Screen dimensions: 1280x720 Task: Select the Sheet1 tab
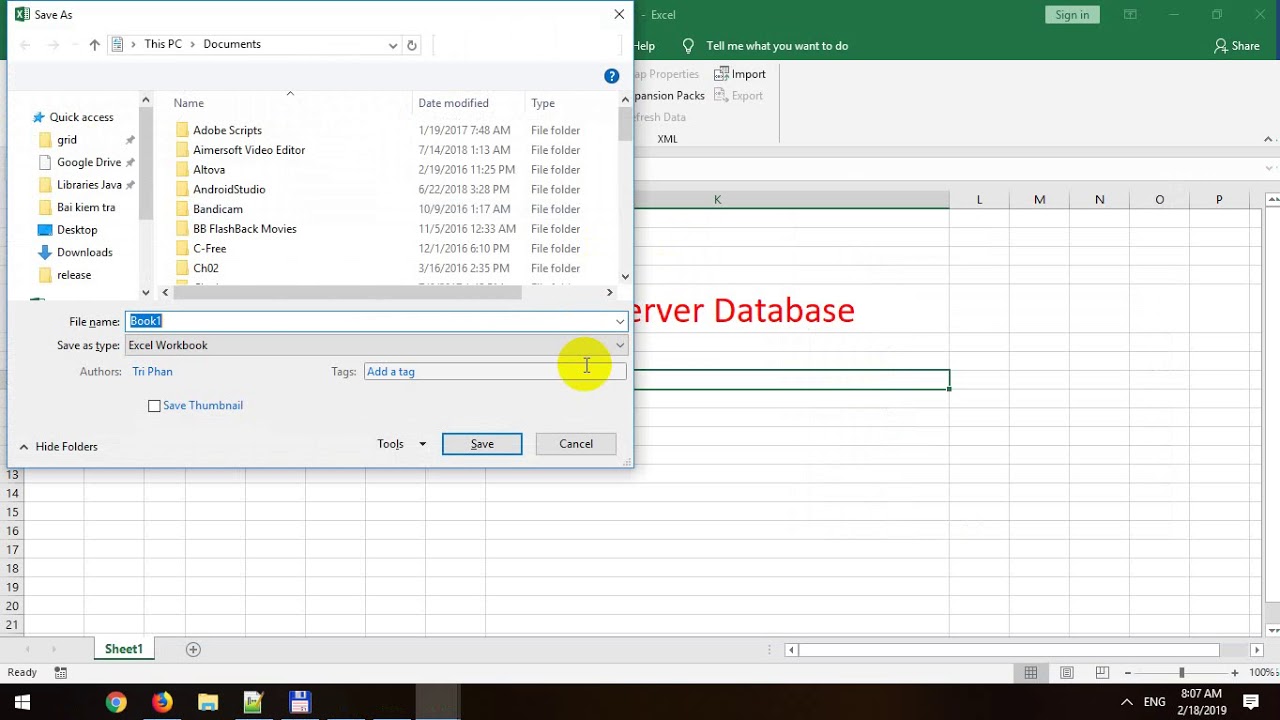pos(124,649)
